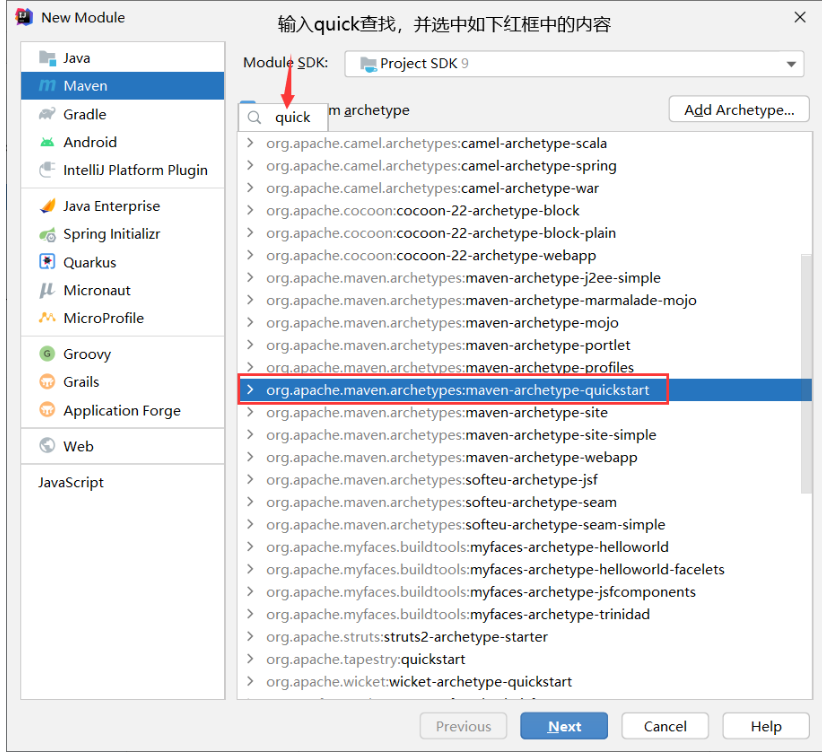Click the Help button
Image resolution: width=822 pixels, height=752 pixels.
pyautogui.click(x=765, y=726)
